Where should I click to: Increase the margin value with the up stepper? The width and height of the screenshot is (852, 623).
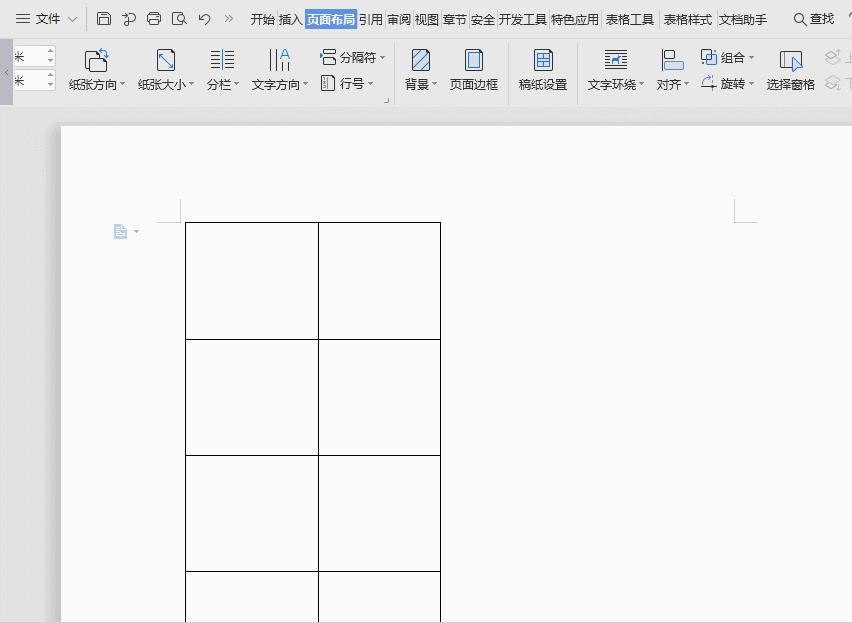[x=48, y=50]
